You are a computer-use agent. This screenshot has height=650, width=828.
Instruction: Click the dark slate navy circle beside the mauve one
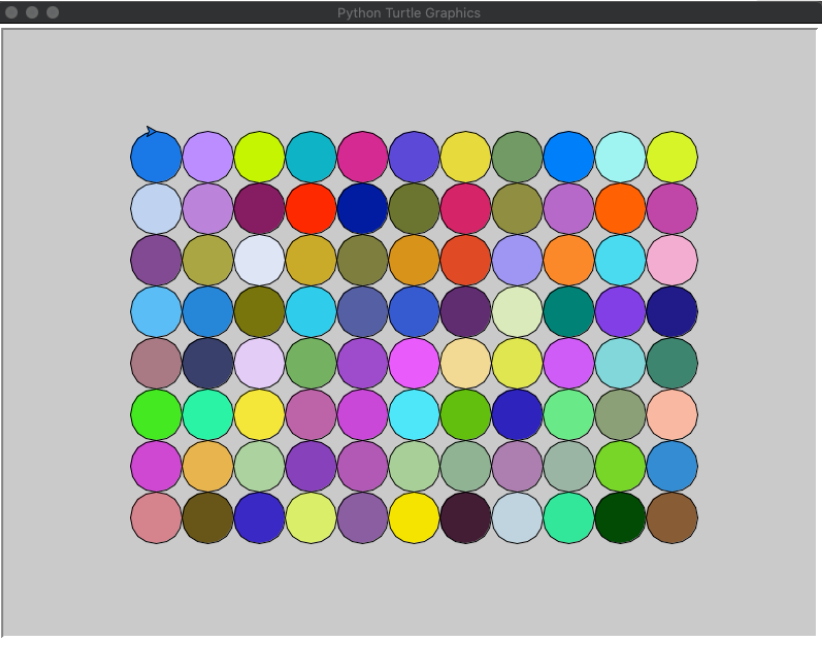208,364
